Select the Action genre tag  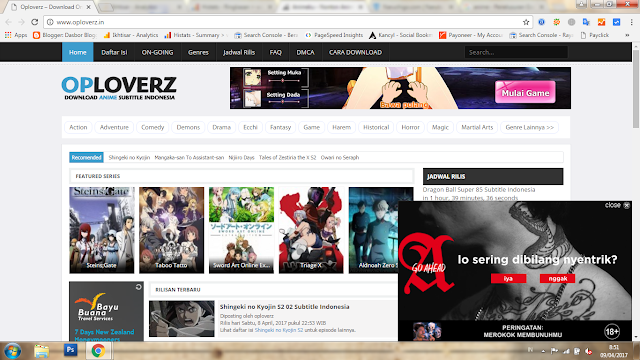pos(78,127)
